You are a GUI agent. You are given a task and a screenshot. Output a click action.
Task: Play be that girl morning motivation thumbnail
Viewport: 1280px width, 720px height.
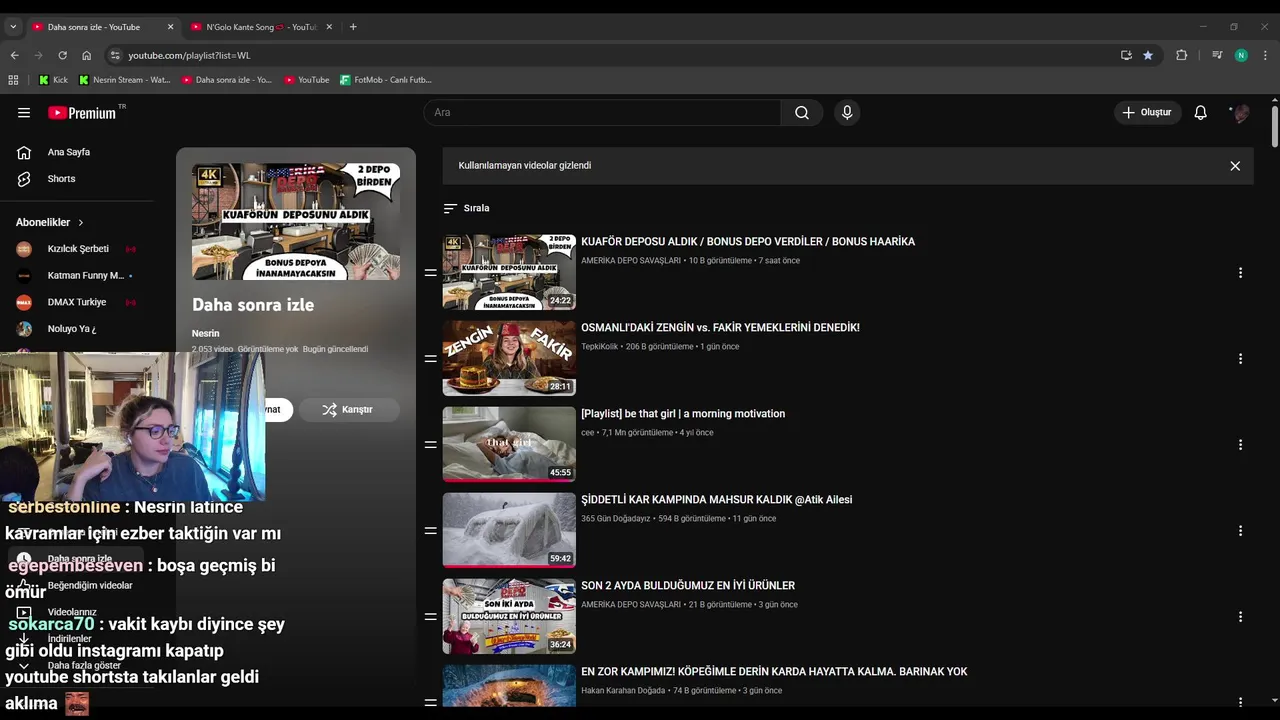pyautogui.click(x=509, y=444)
